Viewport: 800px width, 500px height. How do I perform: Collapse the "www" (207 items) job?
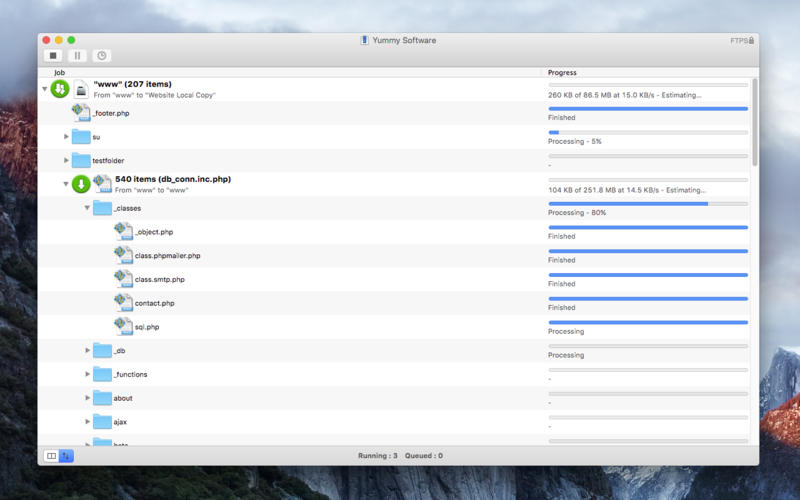(45, 90)
